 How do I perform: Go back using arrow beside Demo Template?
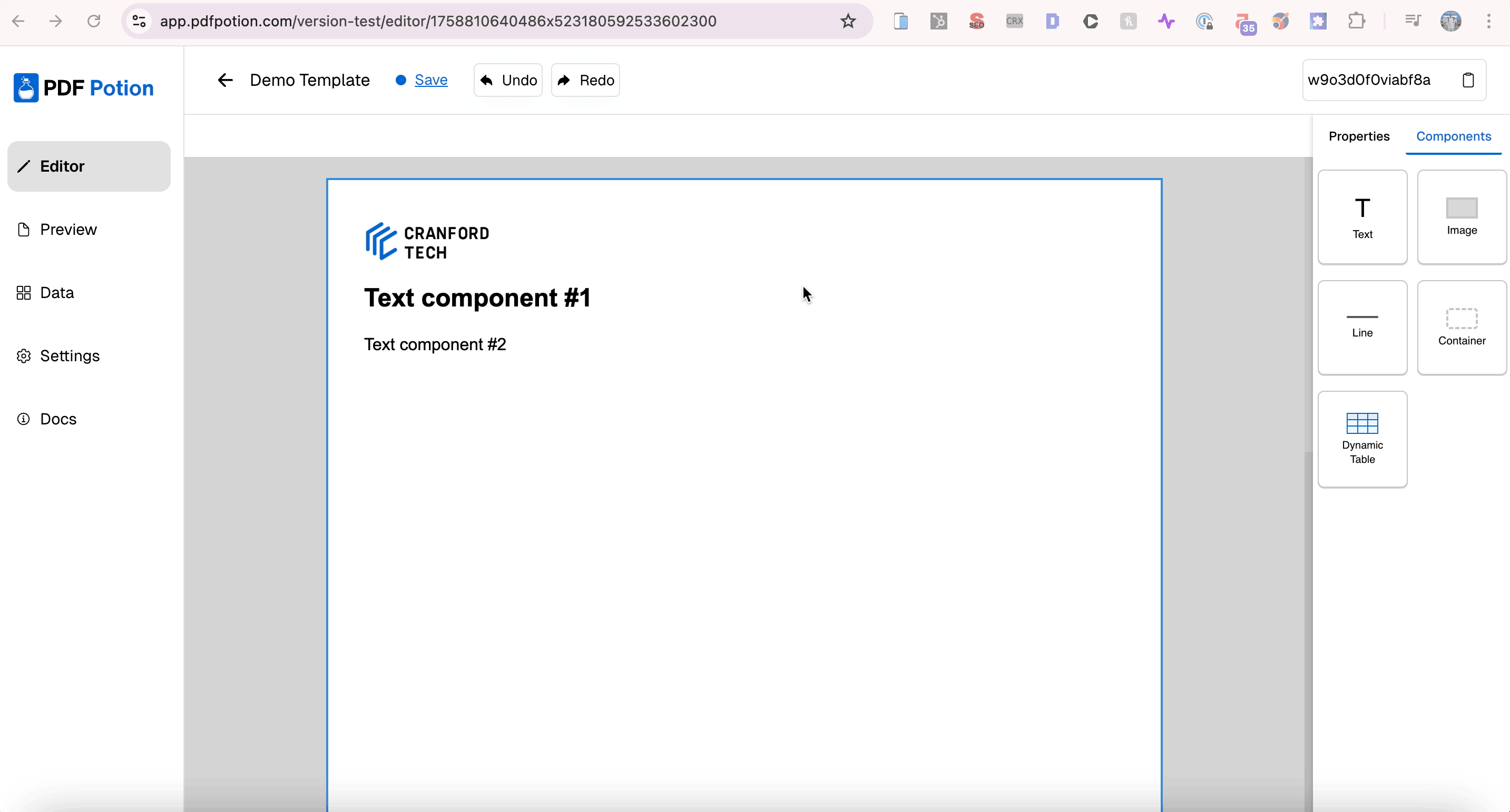click(x=225, y=80)
